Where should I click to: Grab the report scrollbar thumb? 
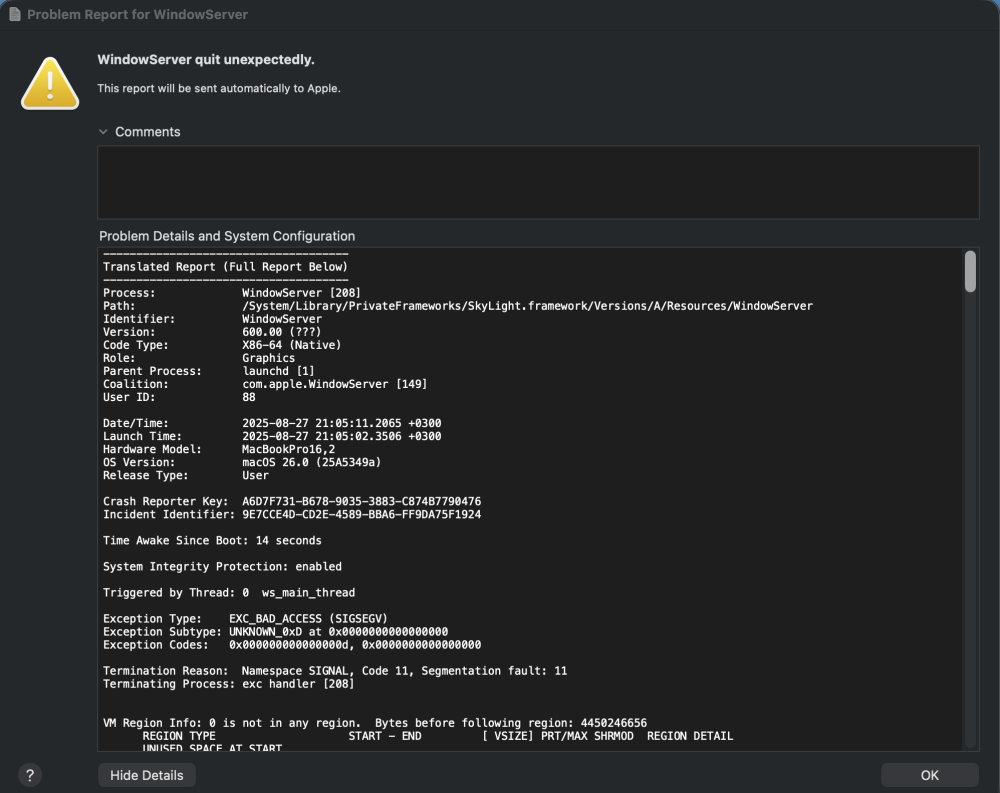point(970,272)
